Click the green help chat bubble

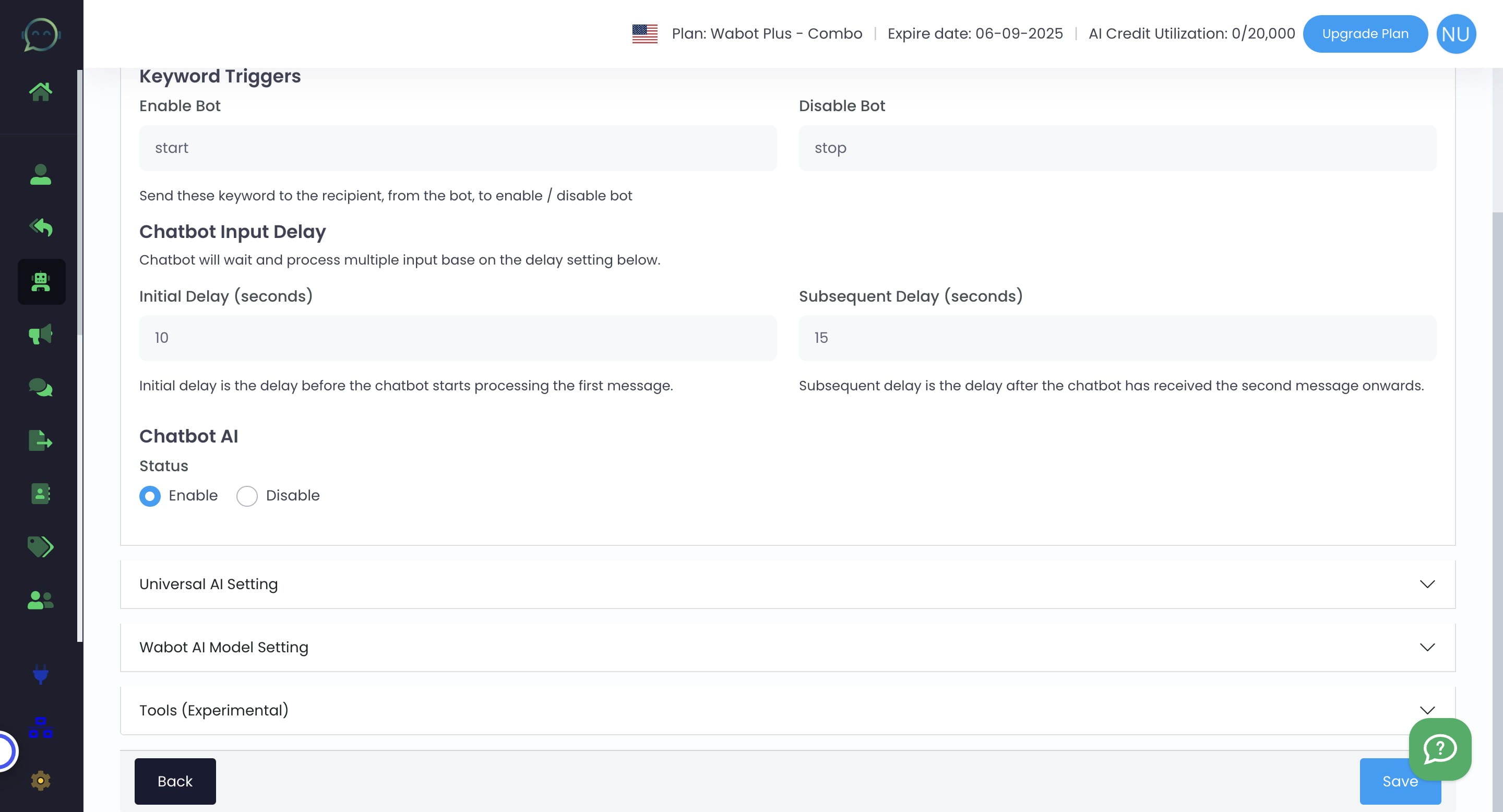(x=1440, y=749)
